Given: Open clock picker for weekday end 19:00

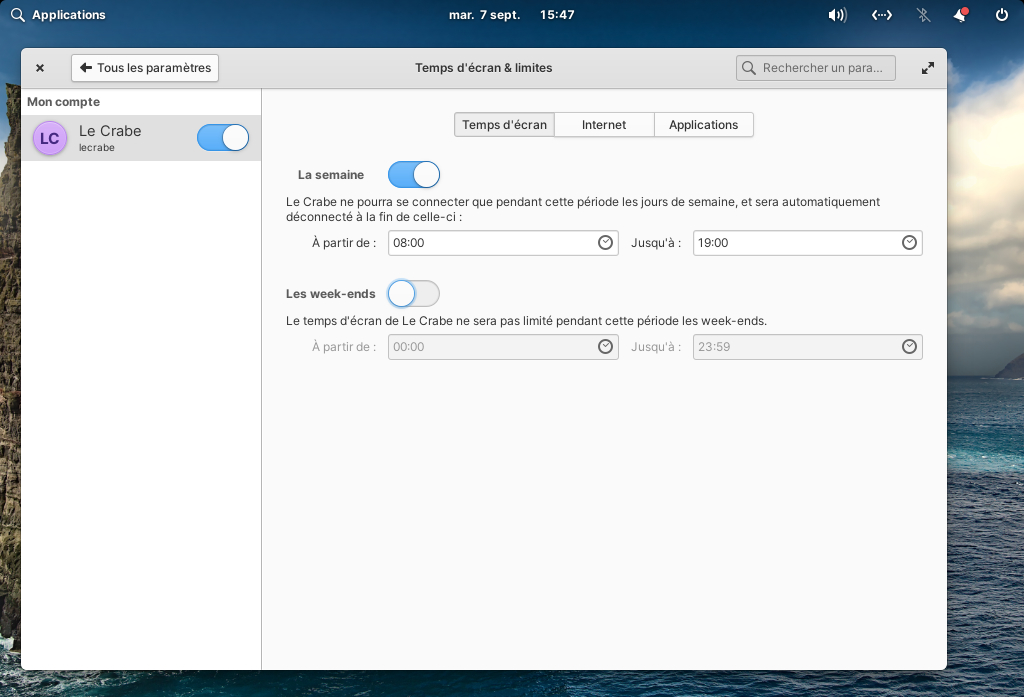Looking at the screenshot, I should (x=909, y=242).
